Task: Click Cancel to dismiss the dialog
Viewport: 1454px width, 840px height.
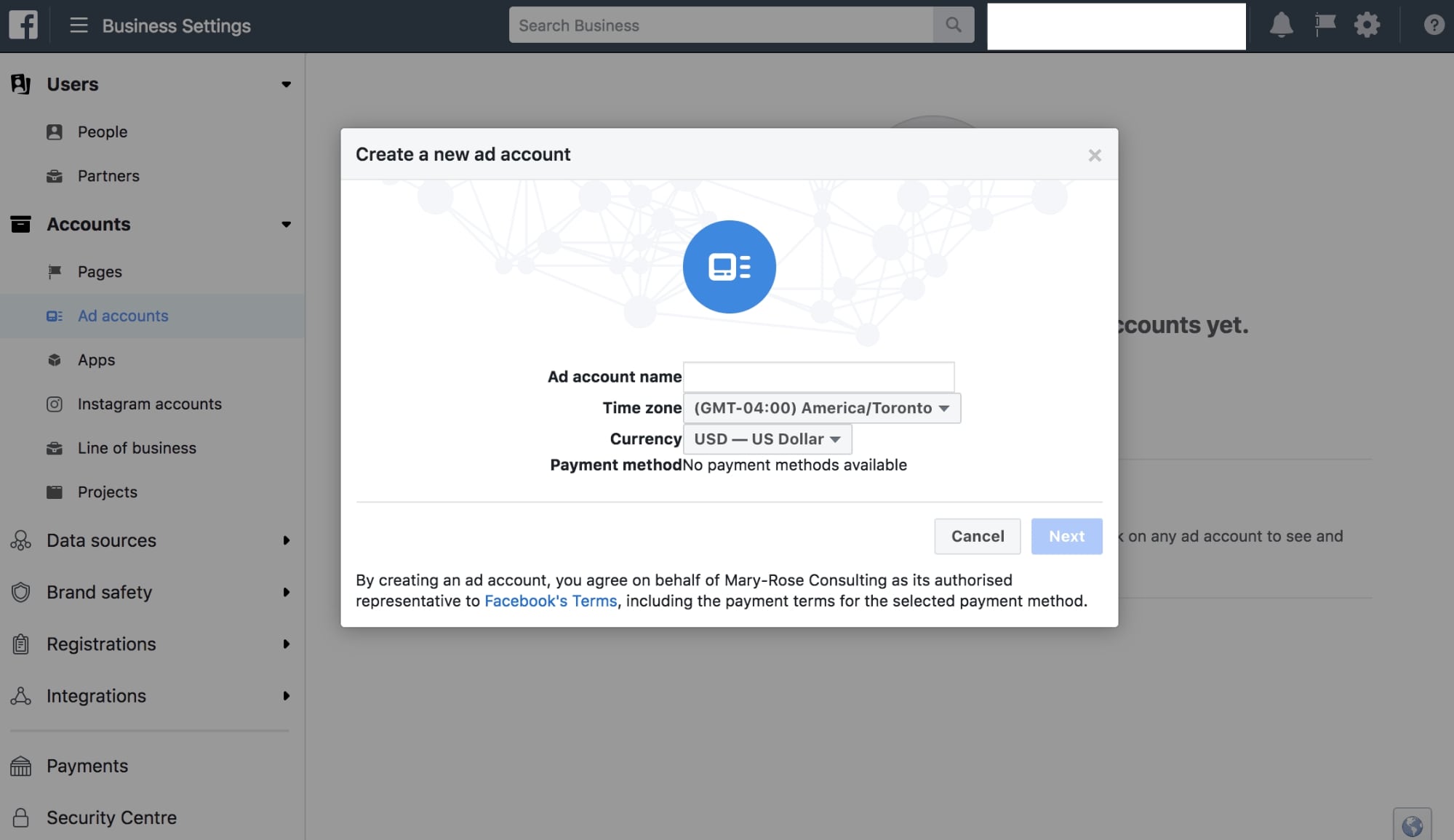Action: (x=977, y=536)
